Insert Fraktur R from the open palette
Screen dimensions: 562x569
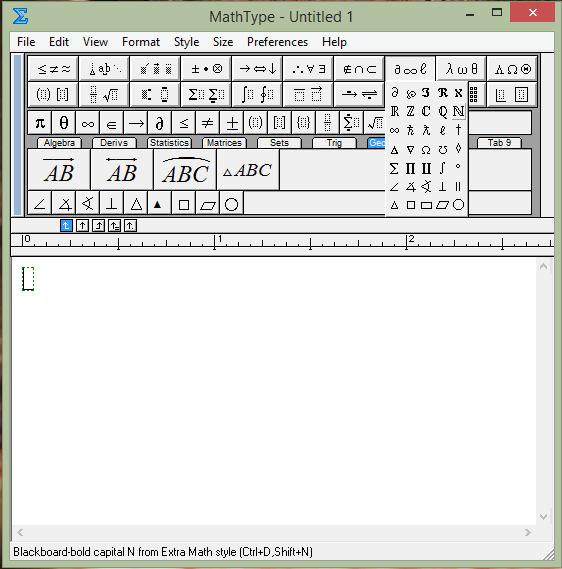point(442,93)
